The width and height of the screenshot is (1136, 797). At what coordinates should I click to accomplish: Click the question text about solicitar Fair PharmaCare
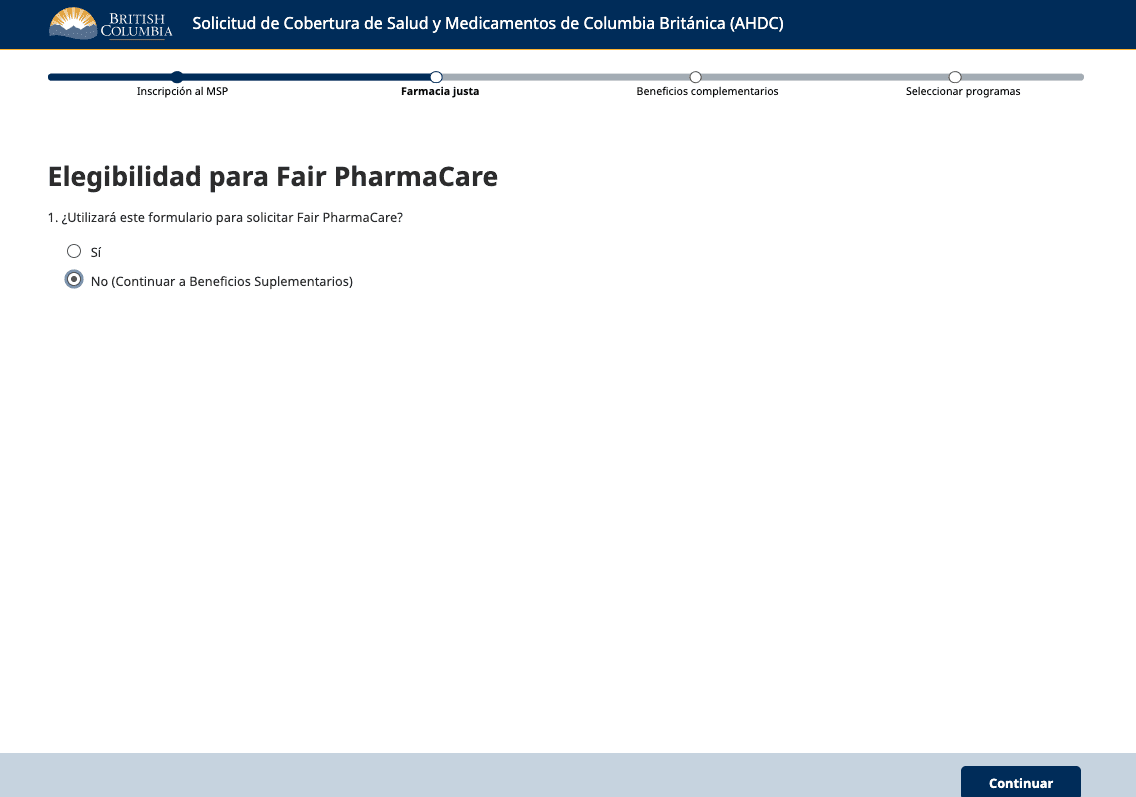(x=225, y=217)
